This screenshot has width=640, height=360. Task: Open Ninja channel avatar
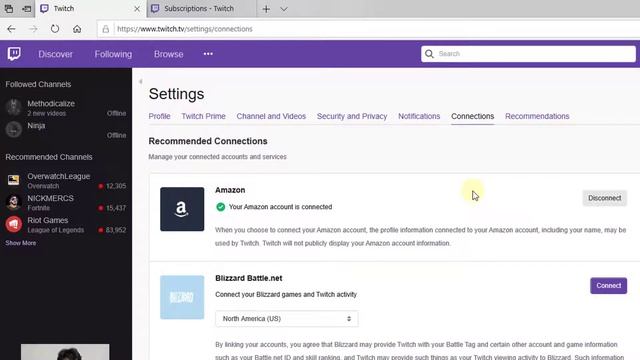13,129
